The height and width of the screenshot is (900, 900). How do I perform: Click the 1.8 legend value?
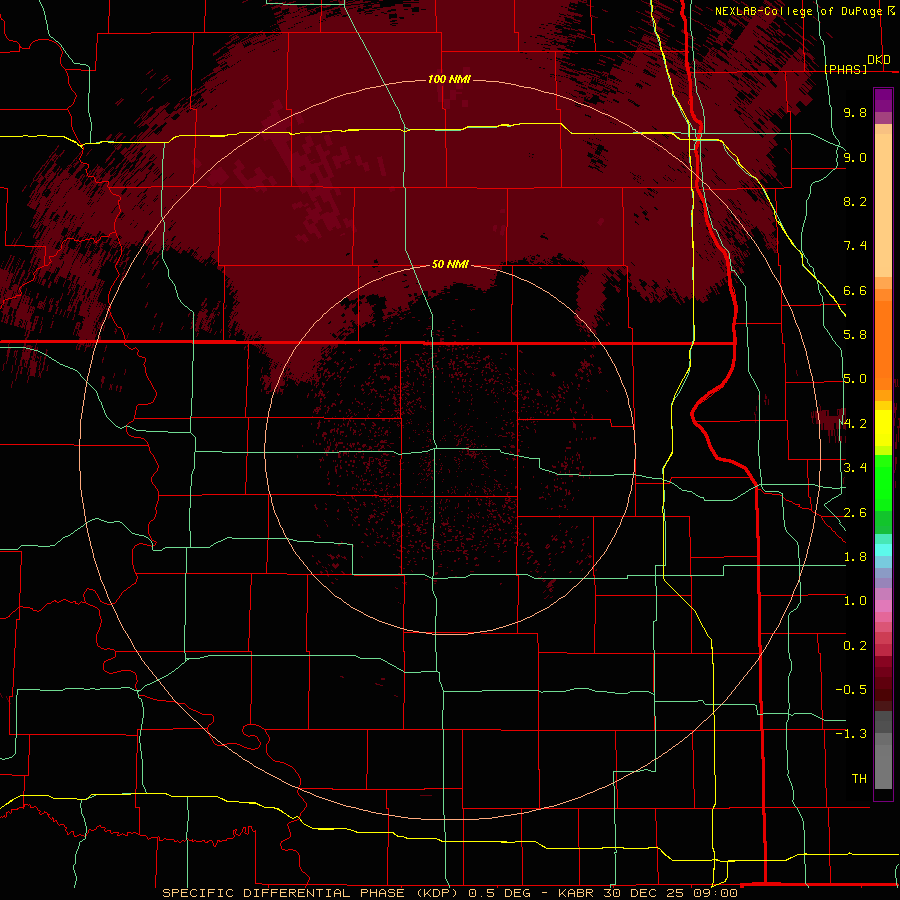(855, 557)
